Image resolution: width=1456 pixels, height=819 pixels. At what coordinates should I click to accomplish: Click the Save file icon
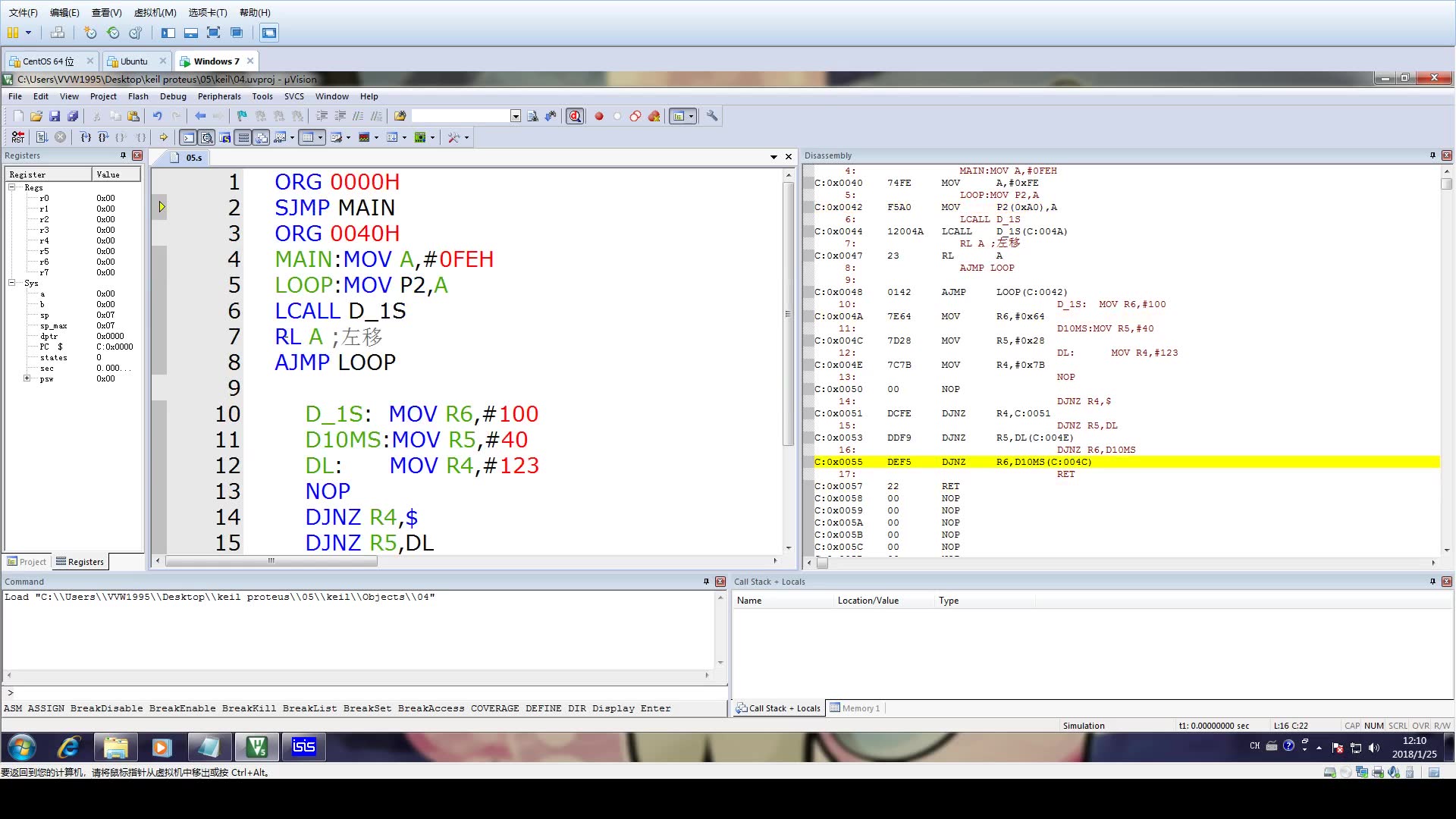pyautogui.click(x=55, y=116)
